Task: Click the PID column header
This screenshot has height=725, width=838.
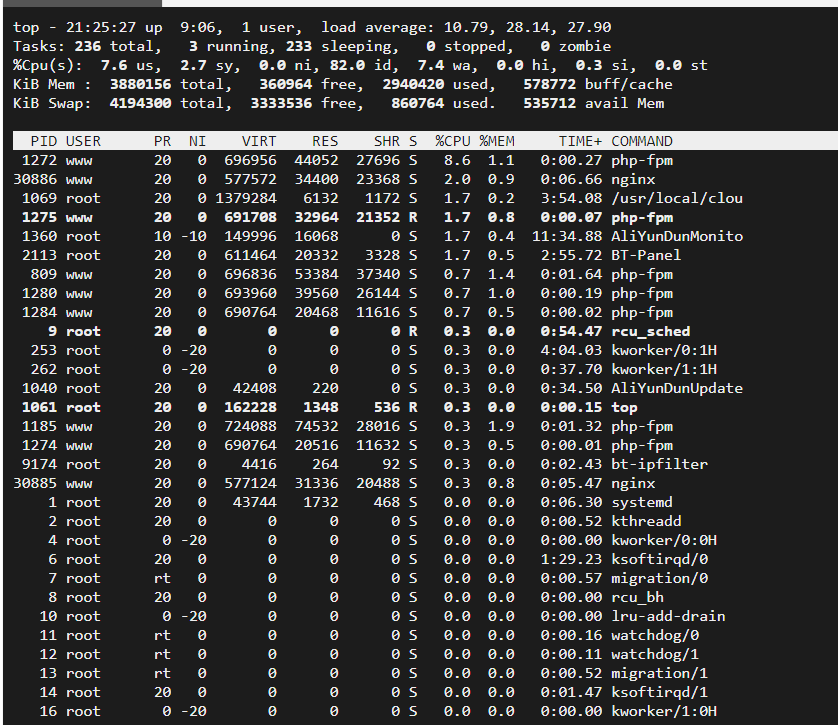Action: 43,141
